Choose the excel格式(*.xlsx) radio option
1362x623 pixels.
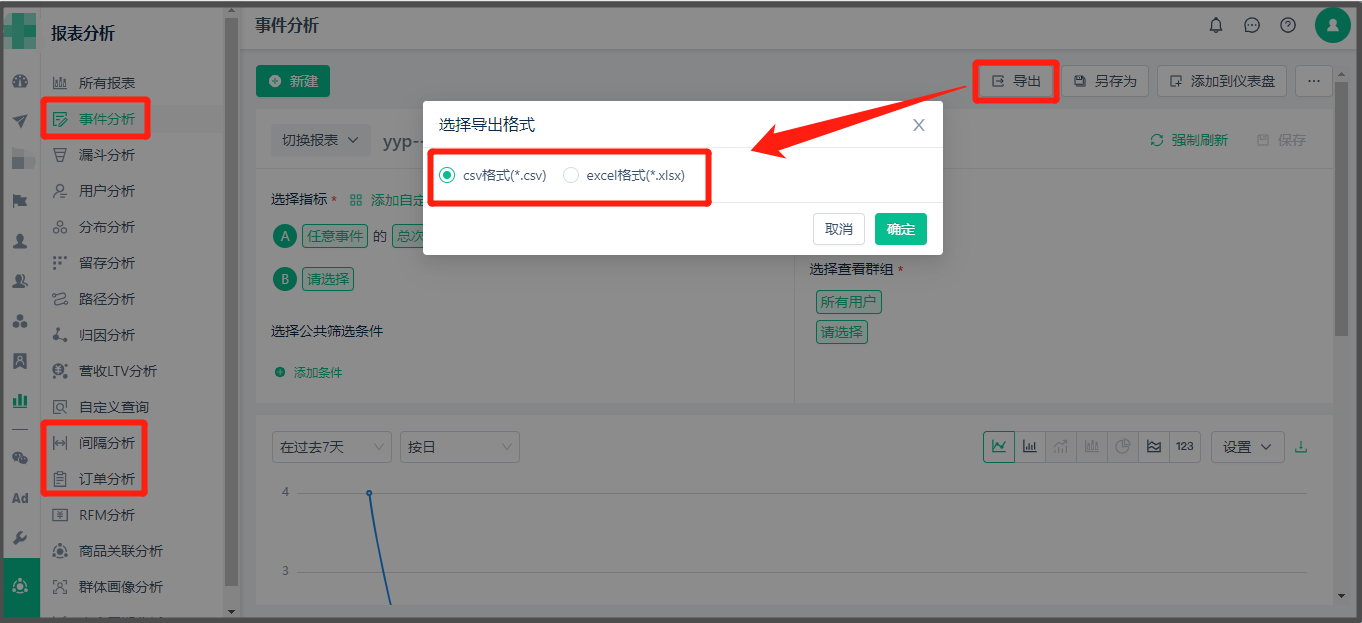pos(571,175)
